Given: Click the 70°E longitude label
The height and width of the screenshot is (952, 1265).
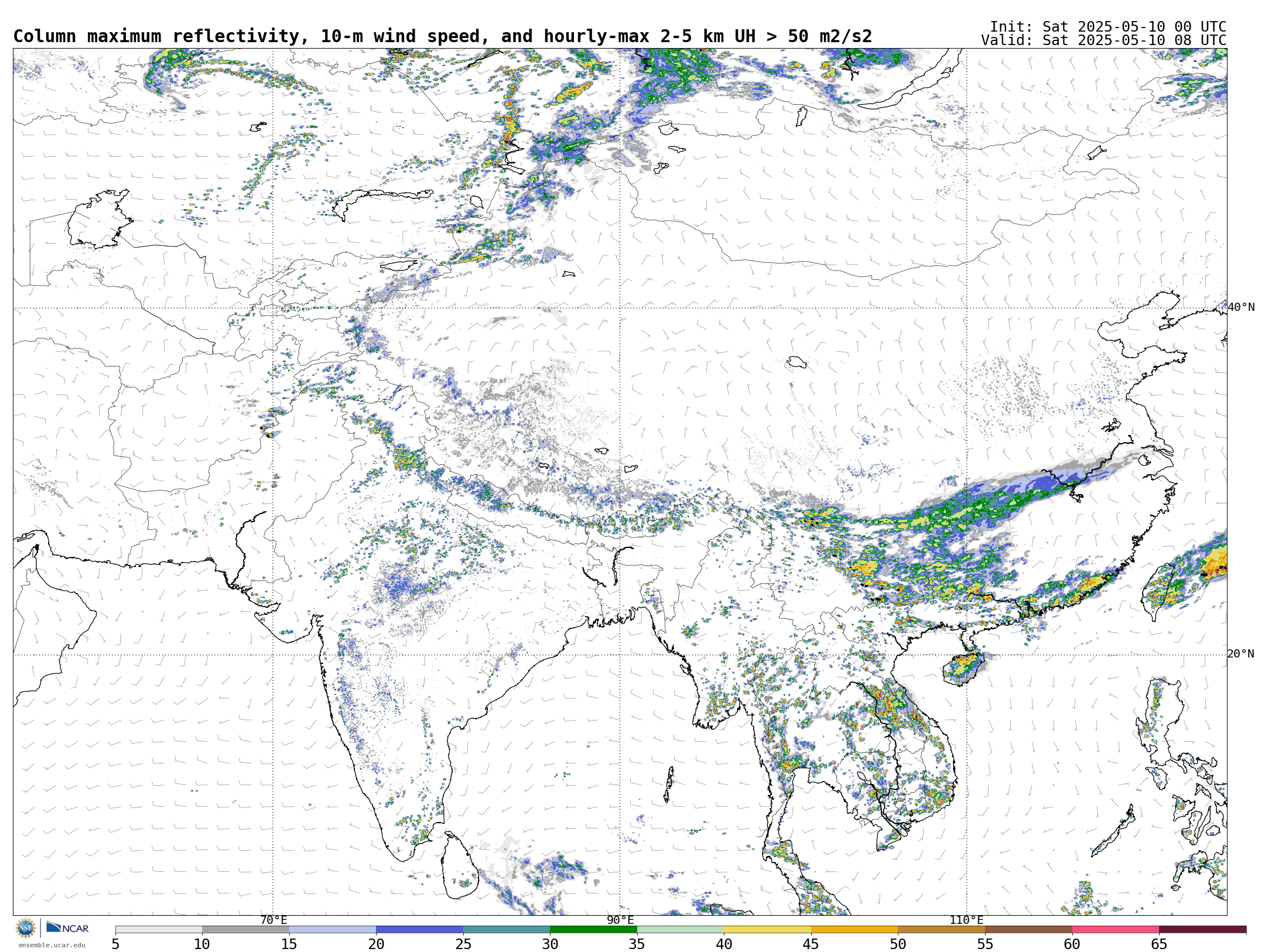Looking at the screenshot, I should click(x=273, y=920).
